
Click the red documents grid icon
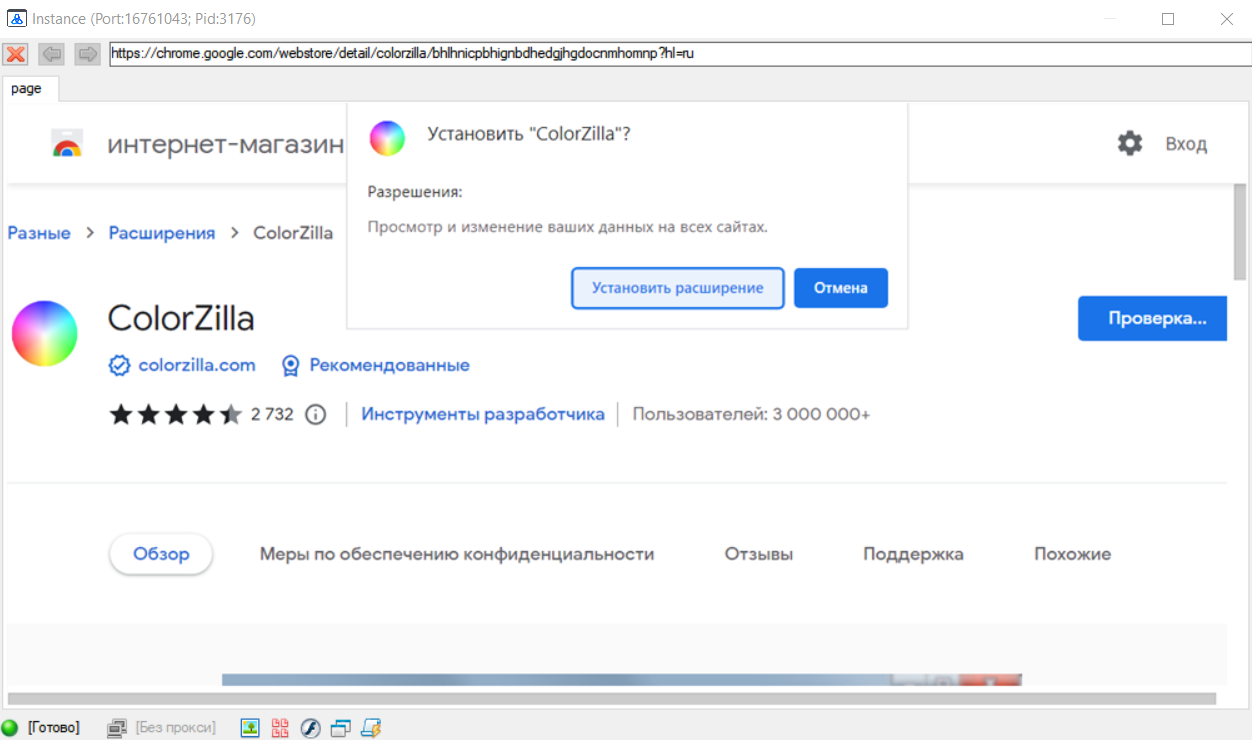click(280, 728)
